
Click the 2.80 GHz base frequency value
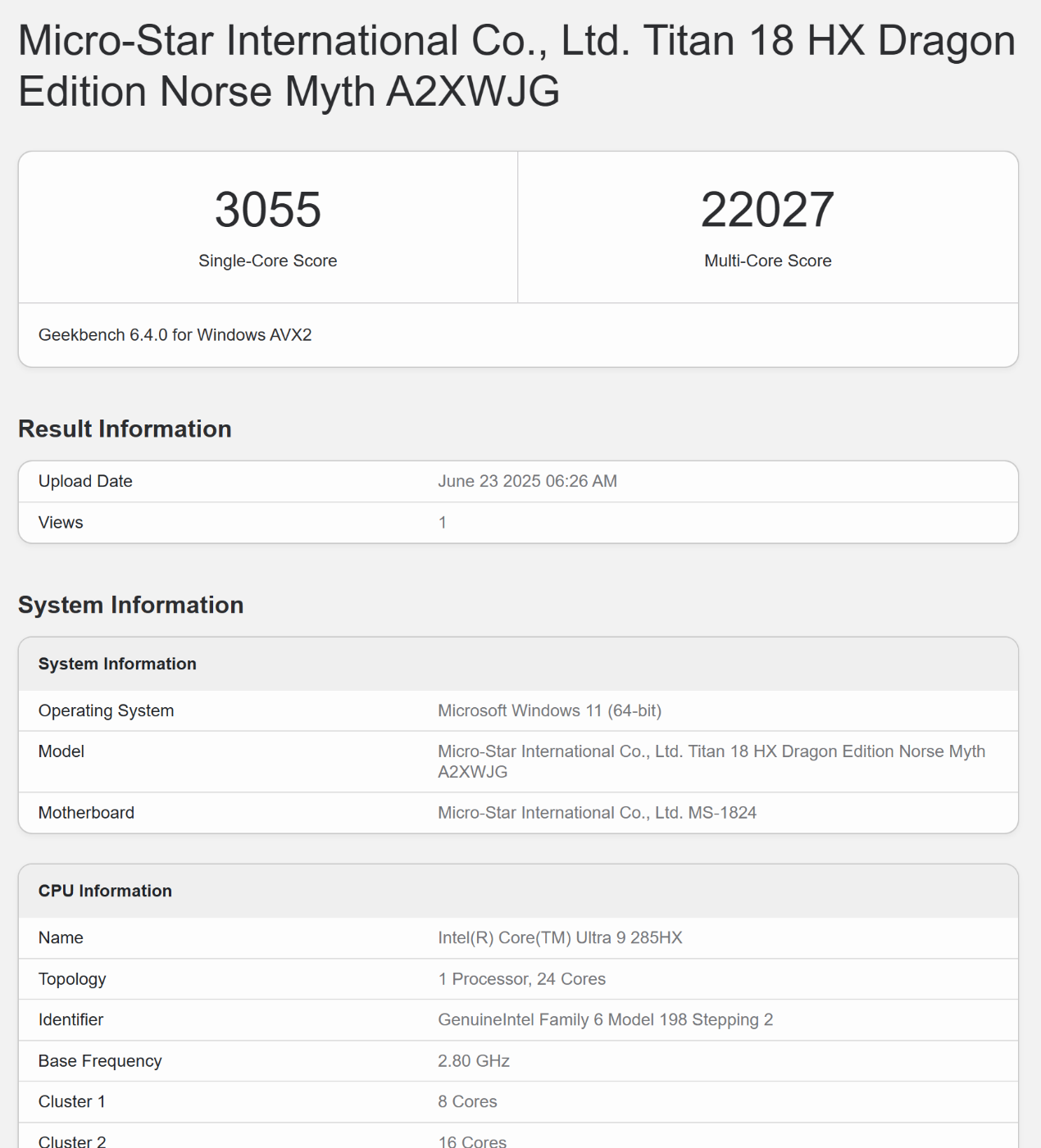click(474, 1061)
